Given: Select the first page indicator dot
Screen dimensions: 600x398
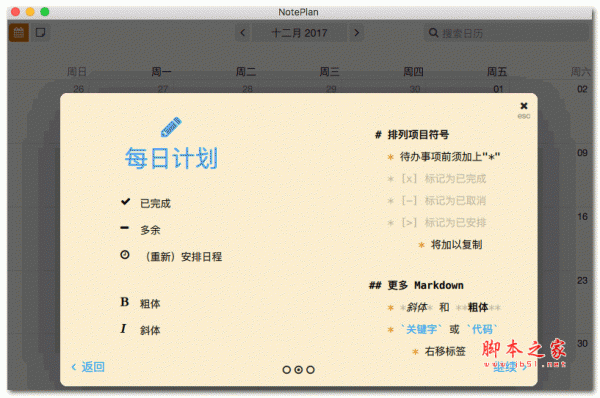Looking at the screenshot, I should point(287,370).
